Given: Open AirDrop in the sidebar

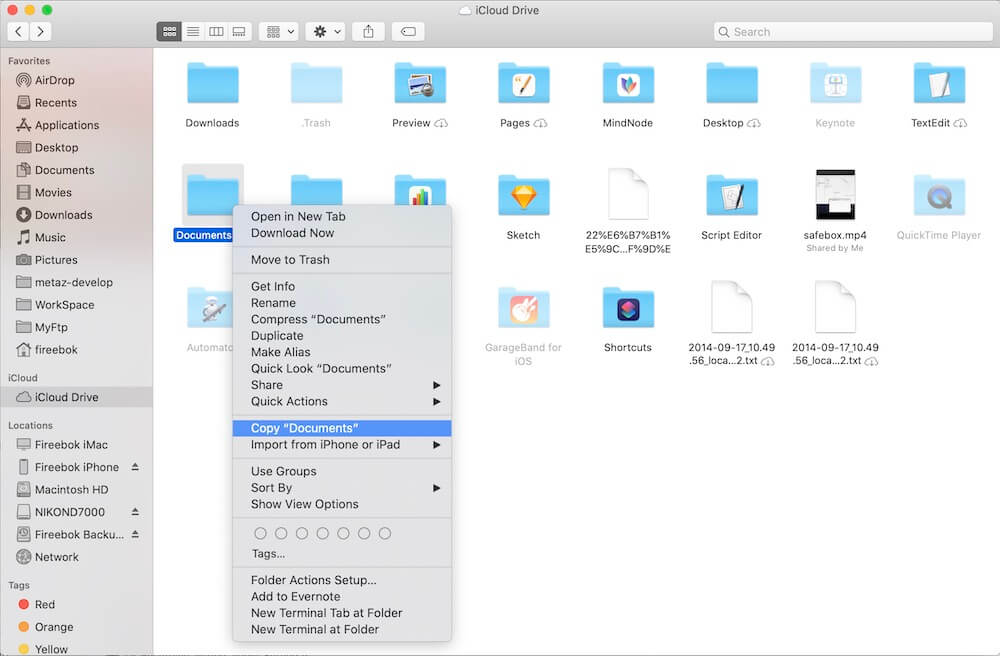Looking at the screenshot, I should click(x=54, y=80).
